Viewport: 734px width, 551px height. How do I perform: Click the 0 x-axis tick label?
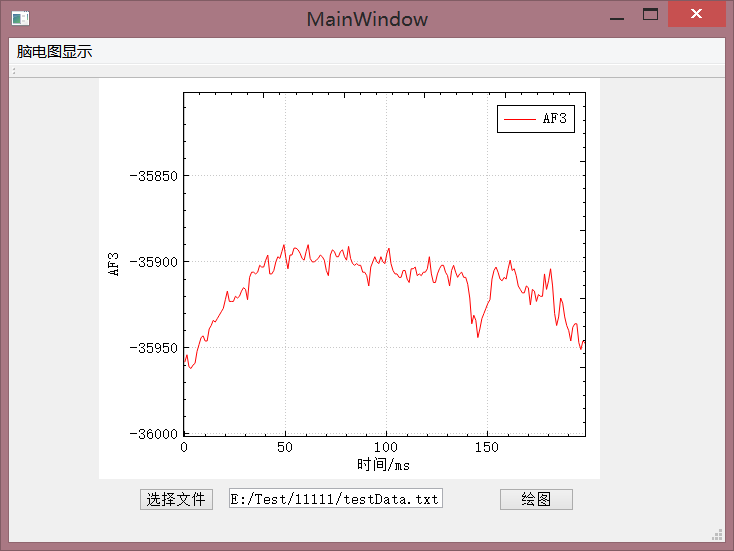tap(184, 447)
